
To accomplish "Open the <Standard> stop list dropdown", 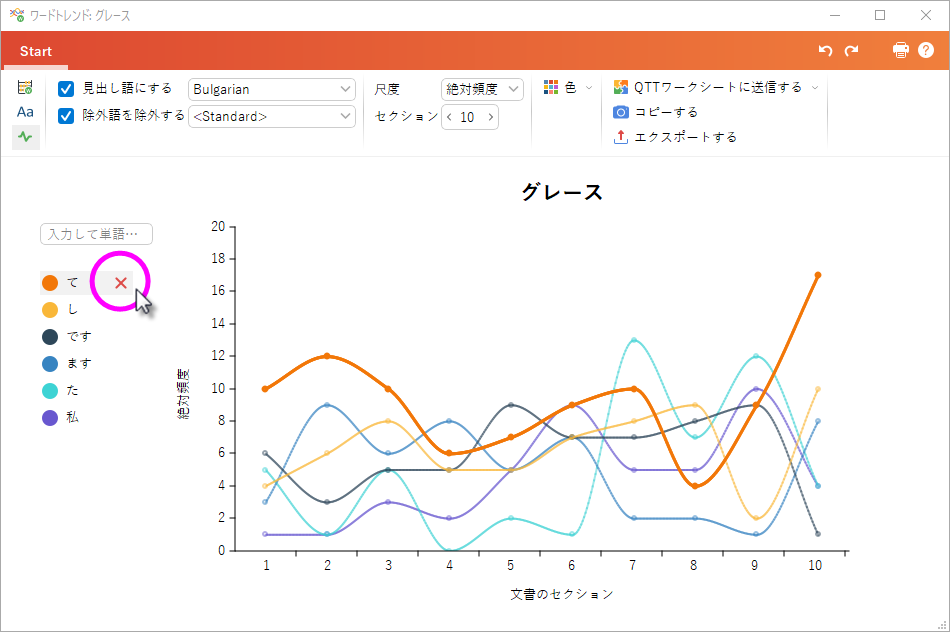I will tap(272, 117).
